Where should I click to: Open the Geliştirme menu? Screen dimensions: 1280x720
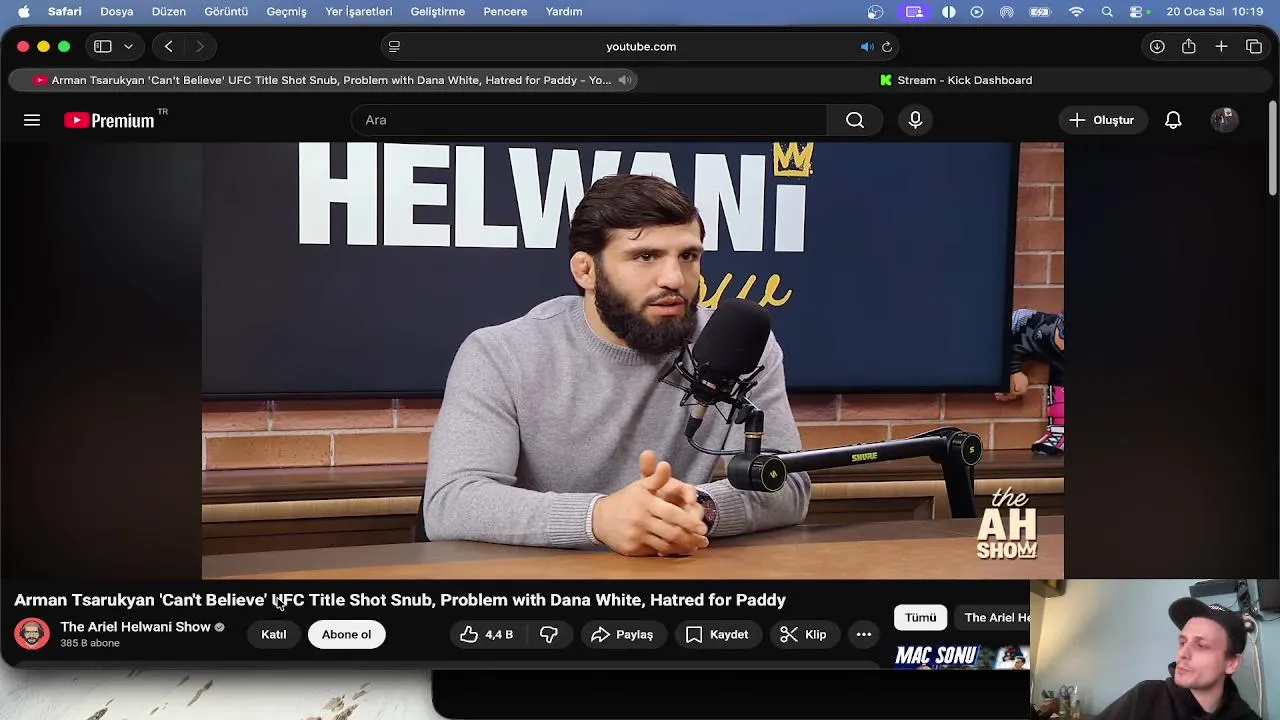pyautogui.click(x=438, y=11)
